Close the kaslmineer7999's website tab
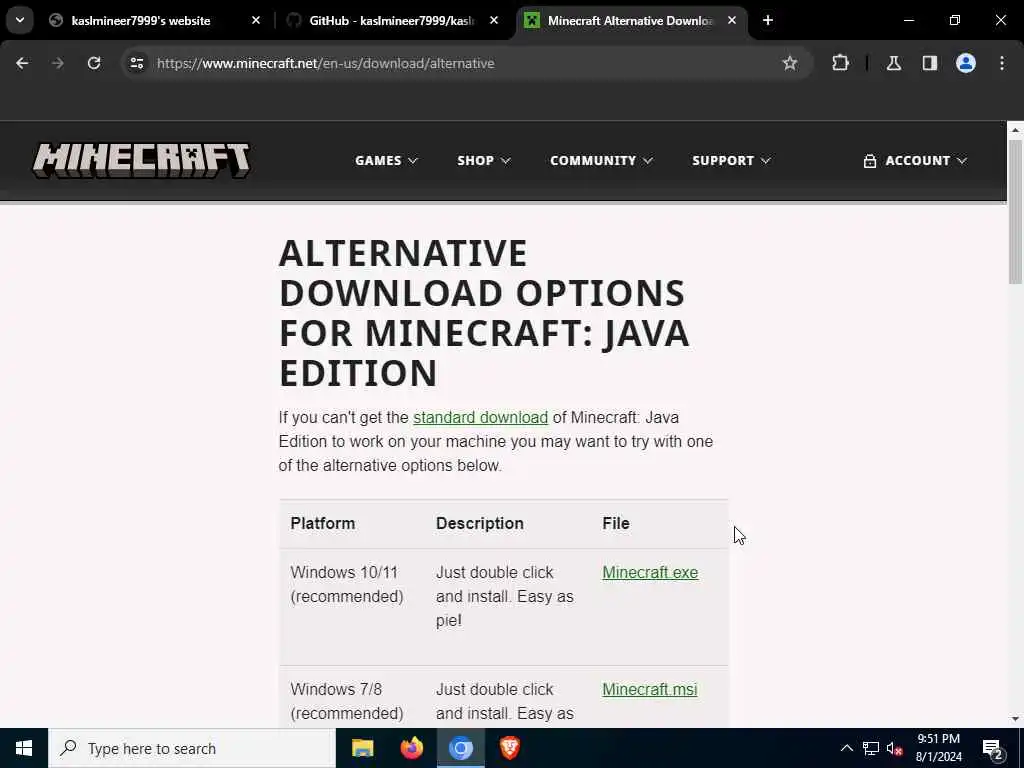This screenshot has height=768, width=1024. 256,20
